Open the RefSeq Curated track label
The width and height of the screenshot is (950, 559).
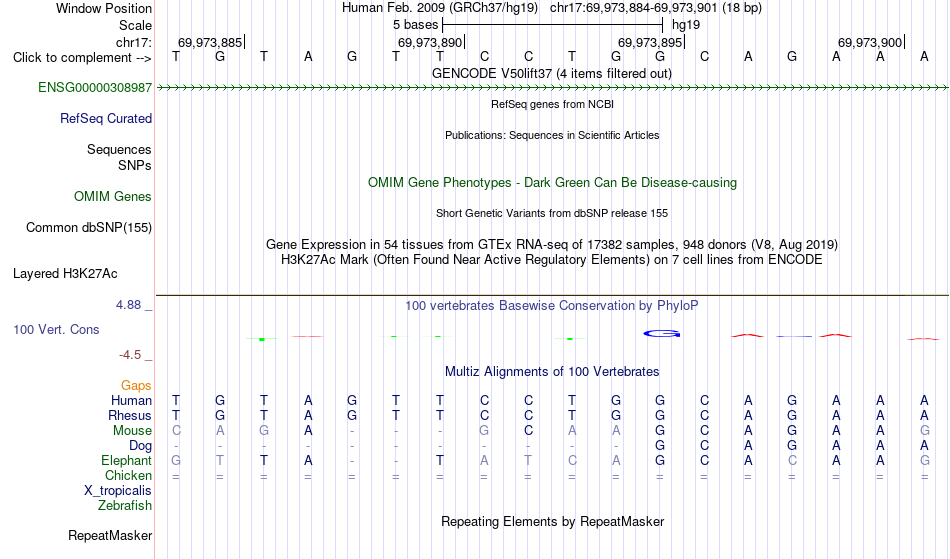(x=106, y=119)
